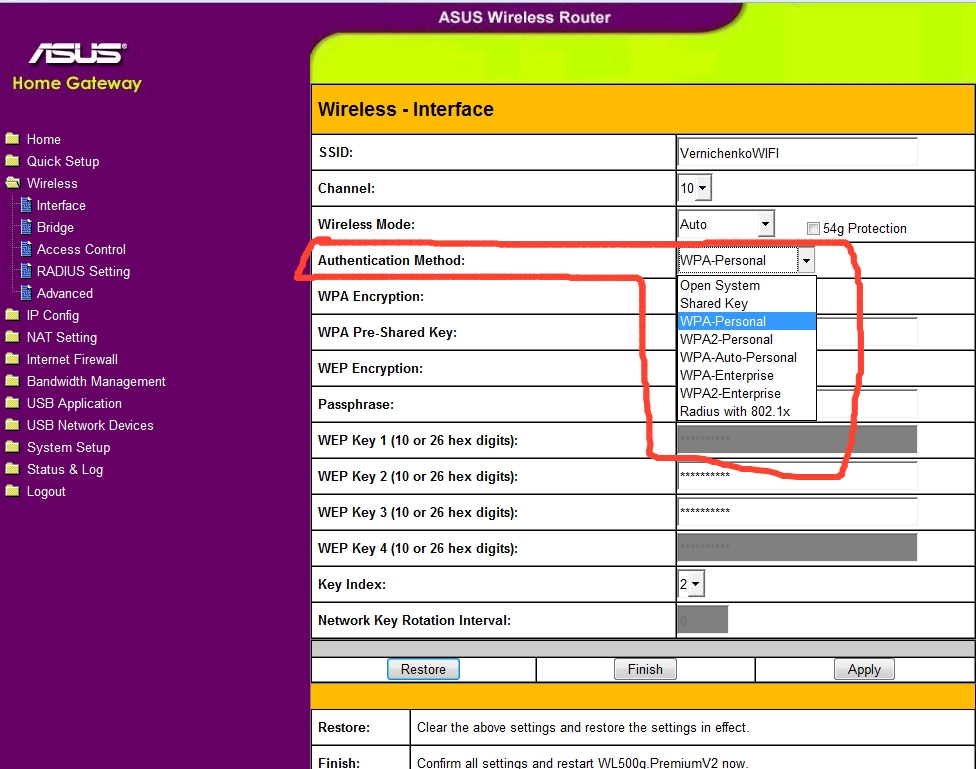Click the page icon beside Access Control
The image size is (976, 769).
click(26, 249)
